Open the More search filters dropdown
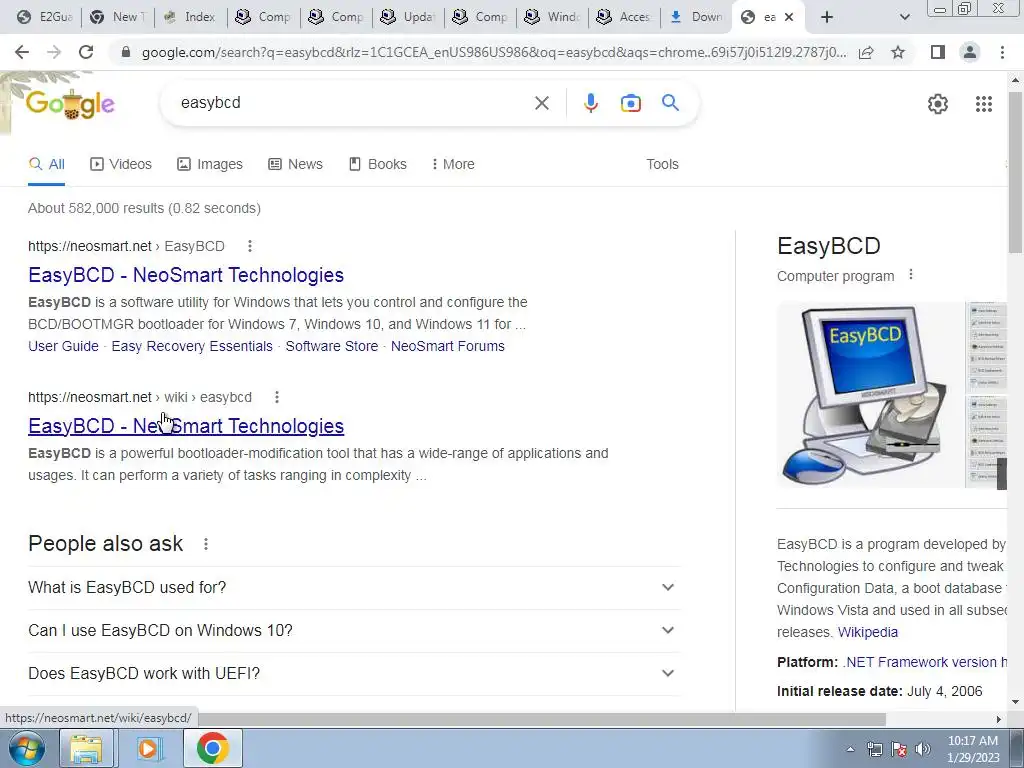1024x768 pixels. (x=453, y=164)
